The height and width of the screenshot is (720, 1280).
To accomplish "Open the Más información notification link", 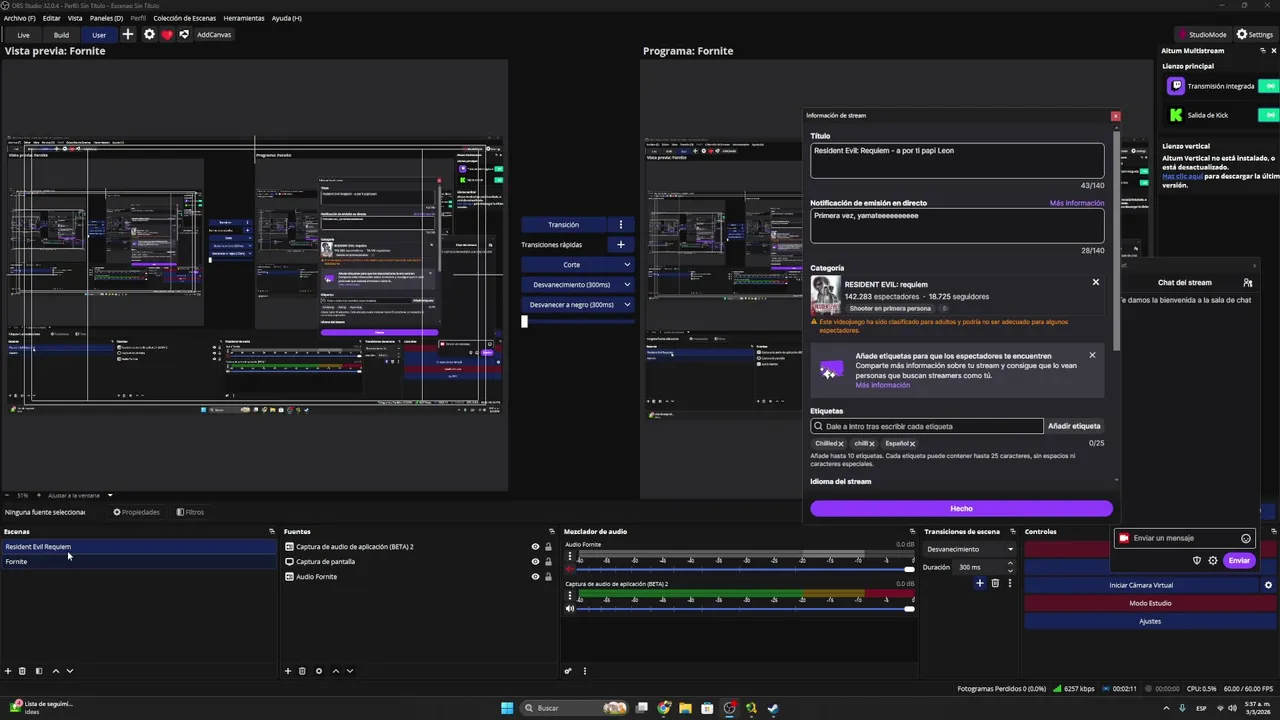I will tap(1077, 203).
